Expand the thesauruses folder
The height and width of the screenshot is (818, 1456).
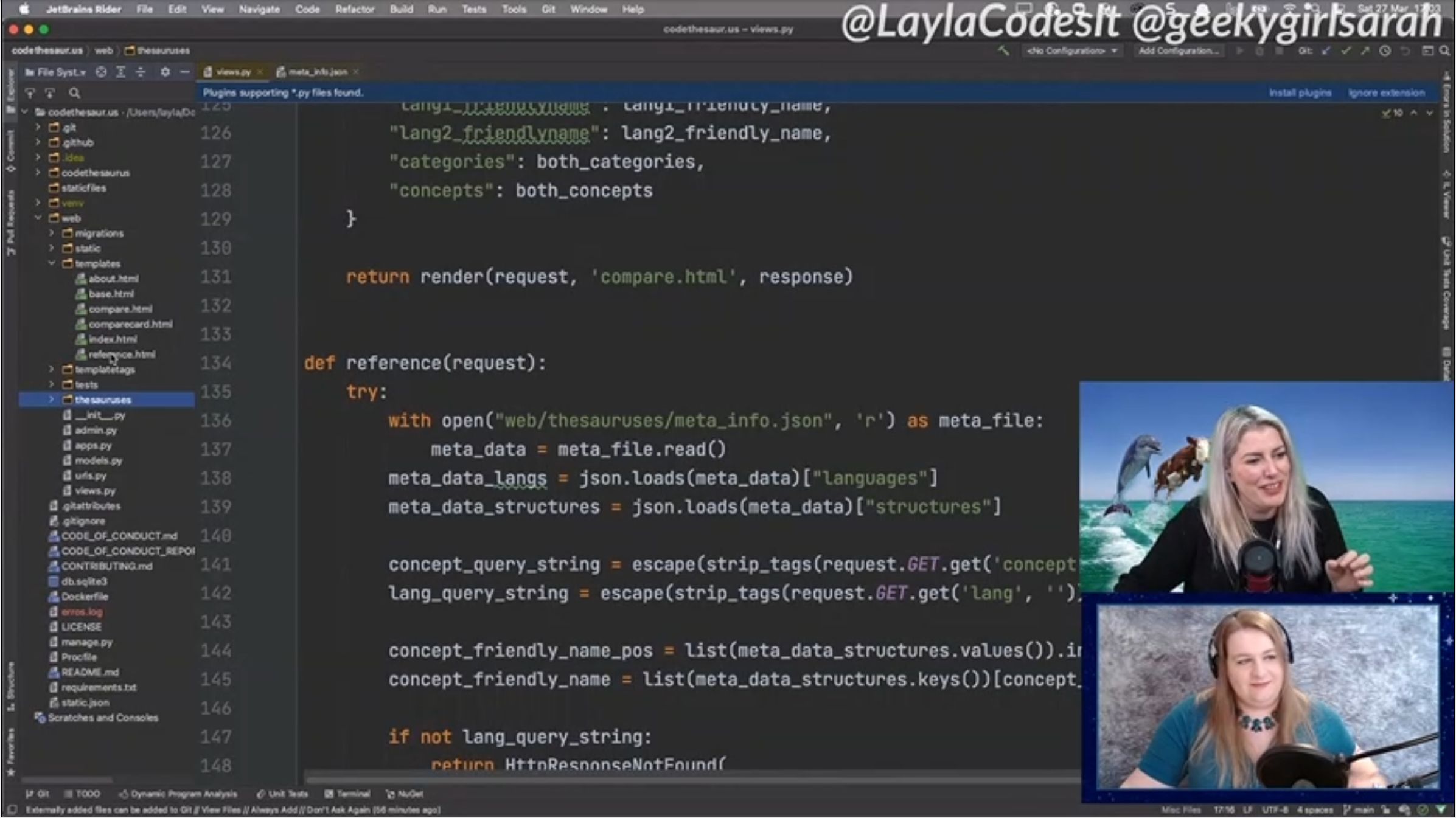click(x=52, y=400)
